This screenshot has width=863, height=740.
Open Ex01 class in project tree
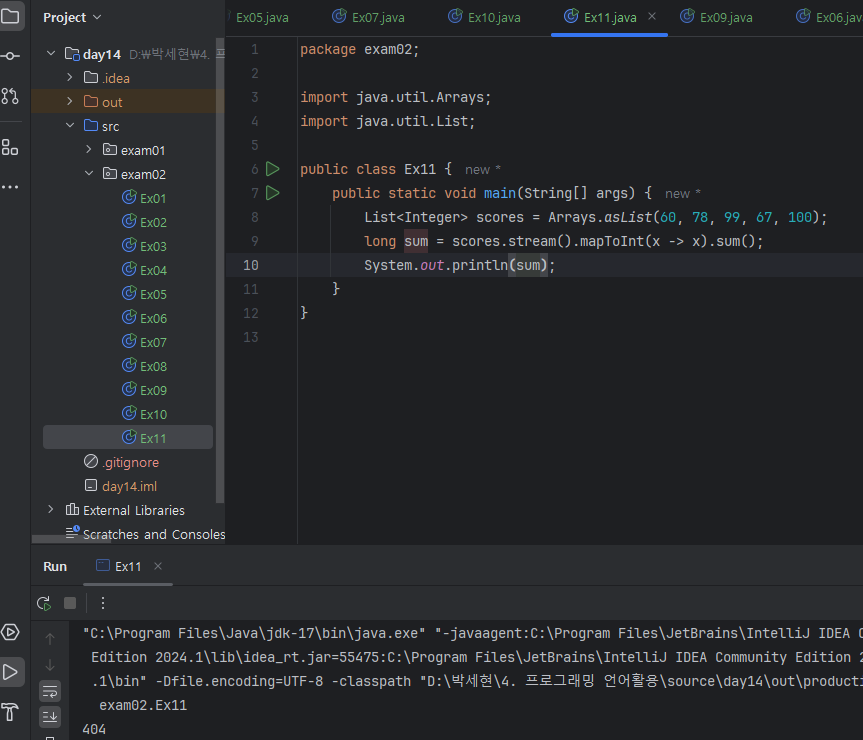coord(144,198)
